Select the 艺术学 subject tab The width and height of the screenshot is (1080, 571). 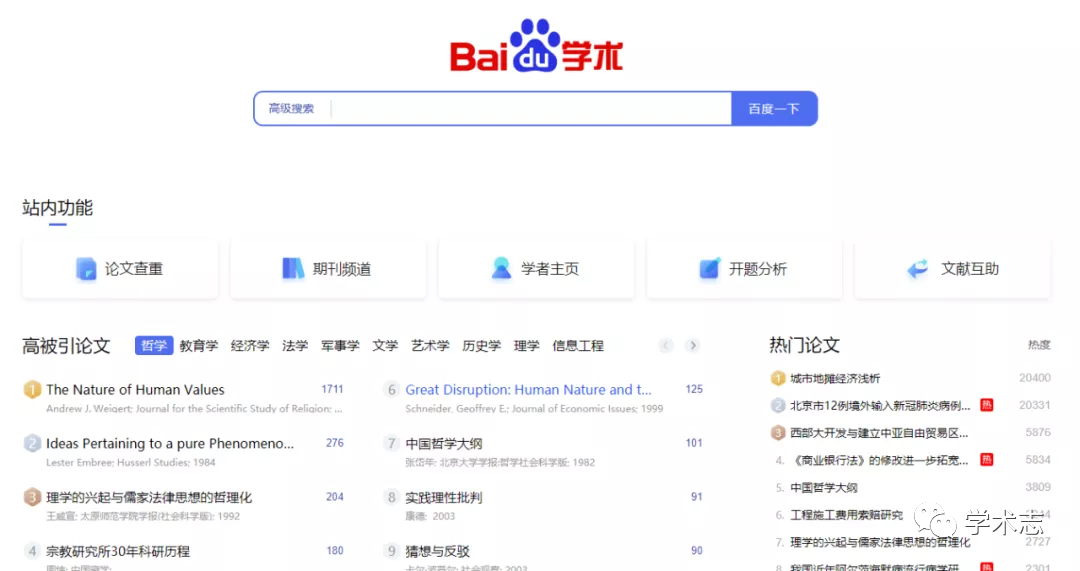click(x=430, y=346)
